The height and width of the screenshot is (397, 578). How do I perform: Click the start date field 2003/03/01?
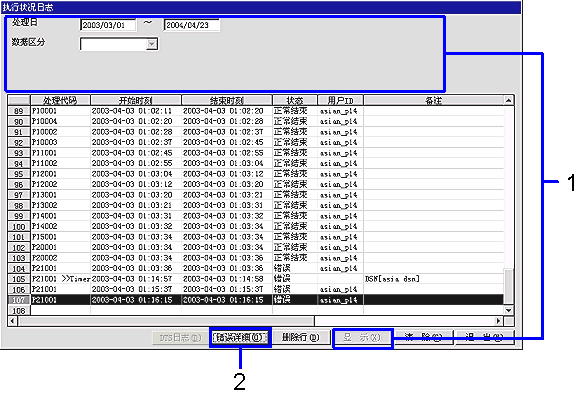click(108, 25)
